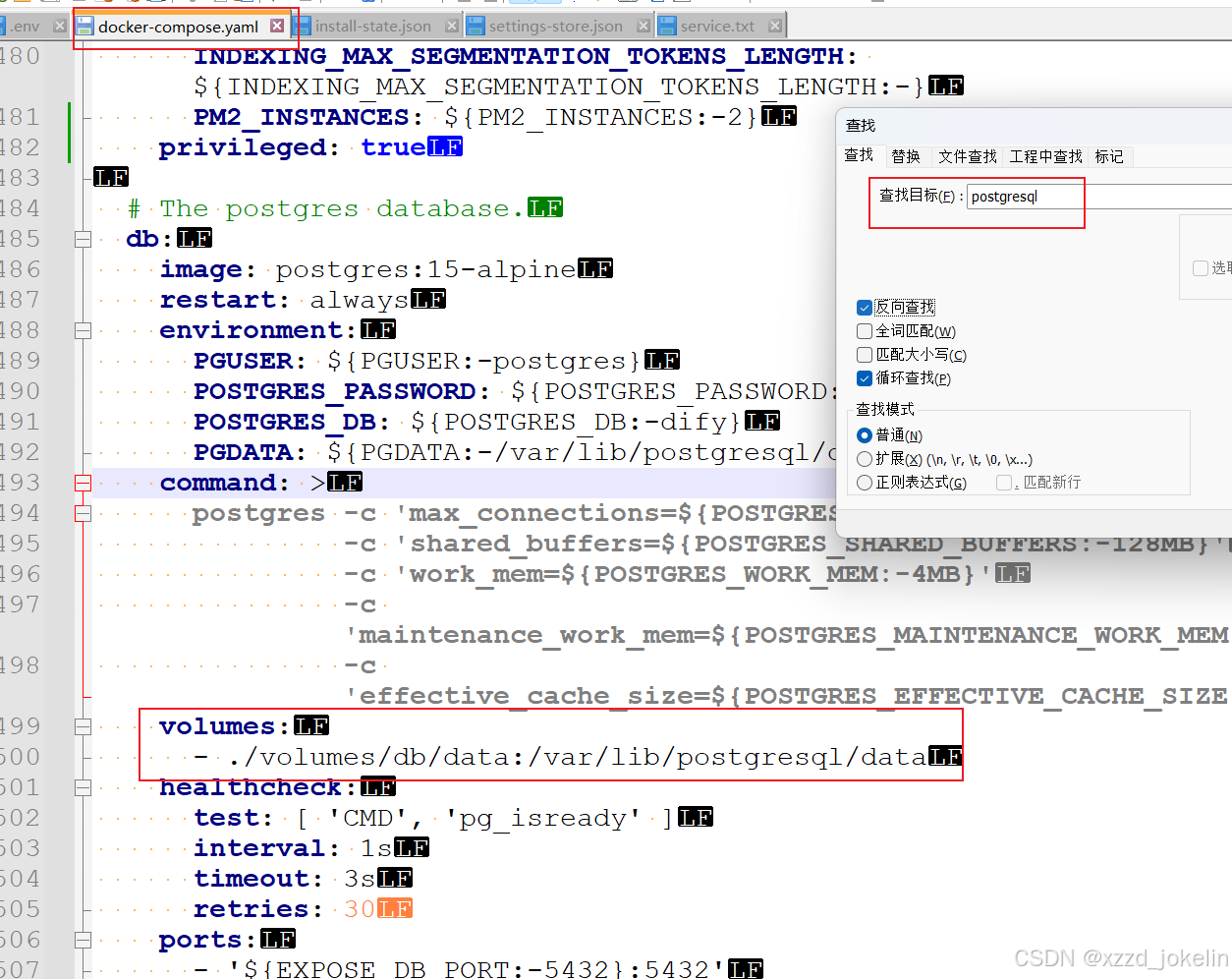Click the './volumes/db/data:/var/lib/postgresql/data' volume path
The image size is (1232, 979).
(578, 757)
